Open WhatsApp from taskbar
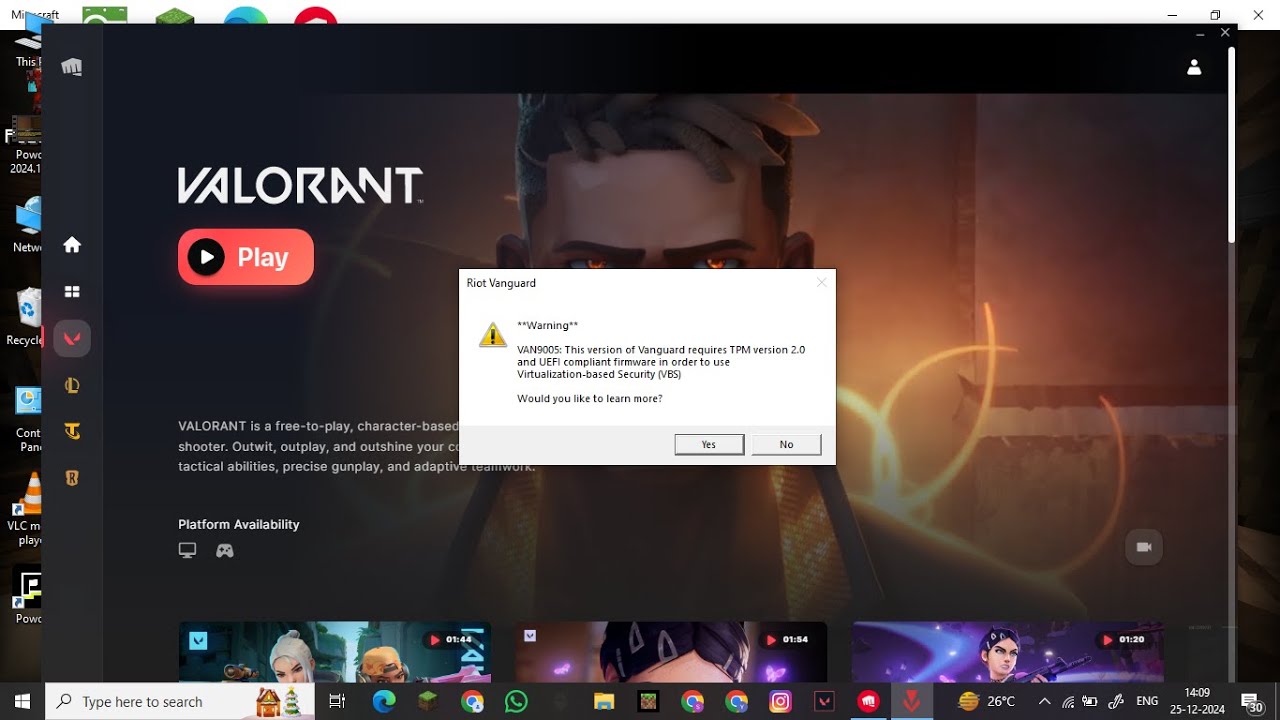The width and height of the screenshot is (1280, 720). [x=516, y=701]
